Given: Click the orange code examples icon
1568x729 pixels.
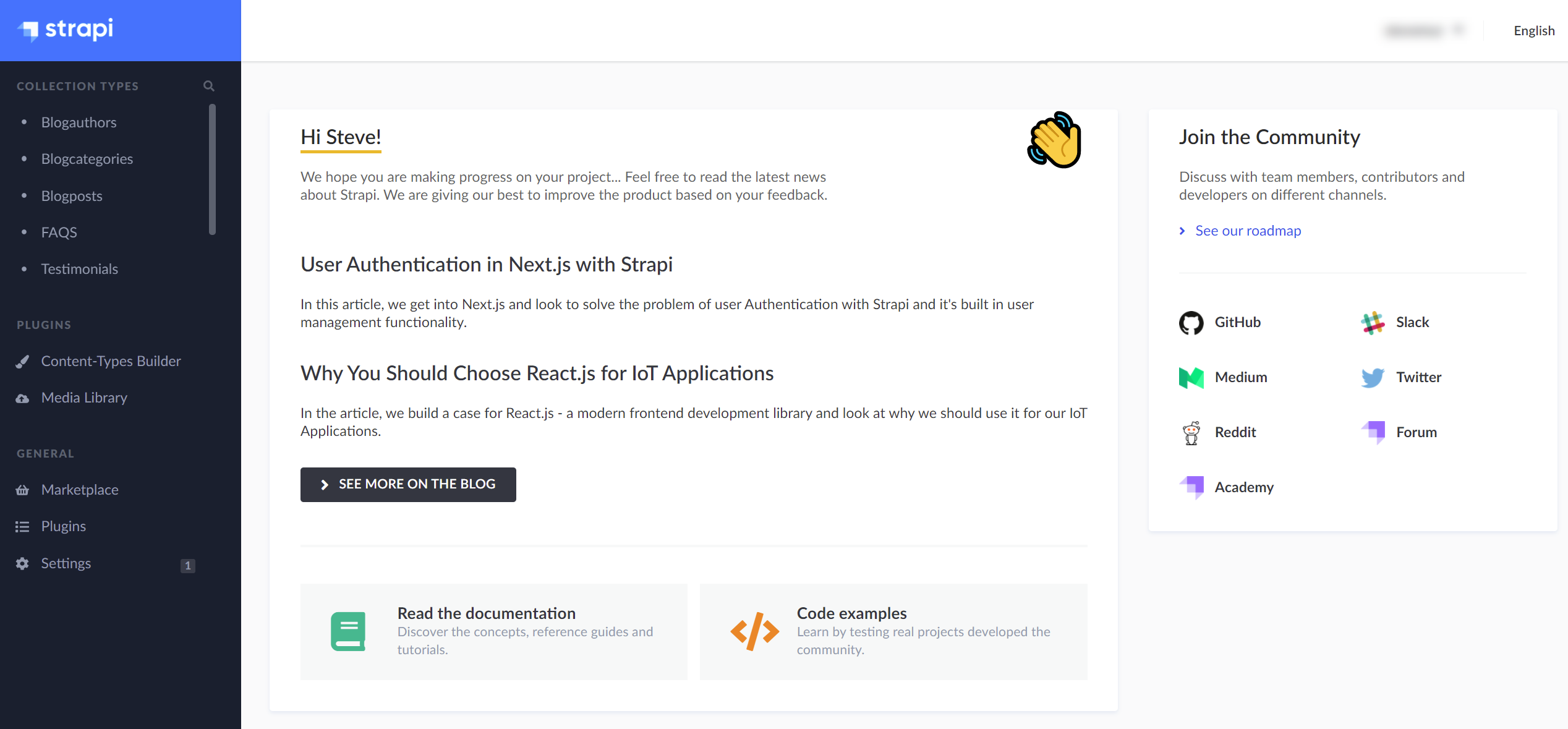Looking at the screenshot, I should (x=754, y=631).
